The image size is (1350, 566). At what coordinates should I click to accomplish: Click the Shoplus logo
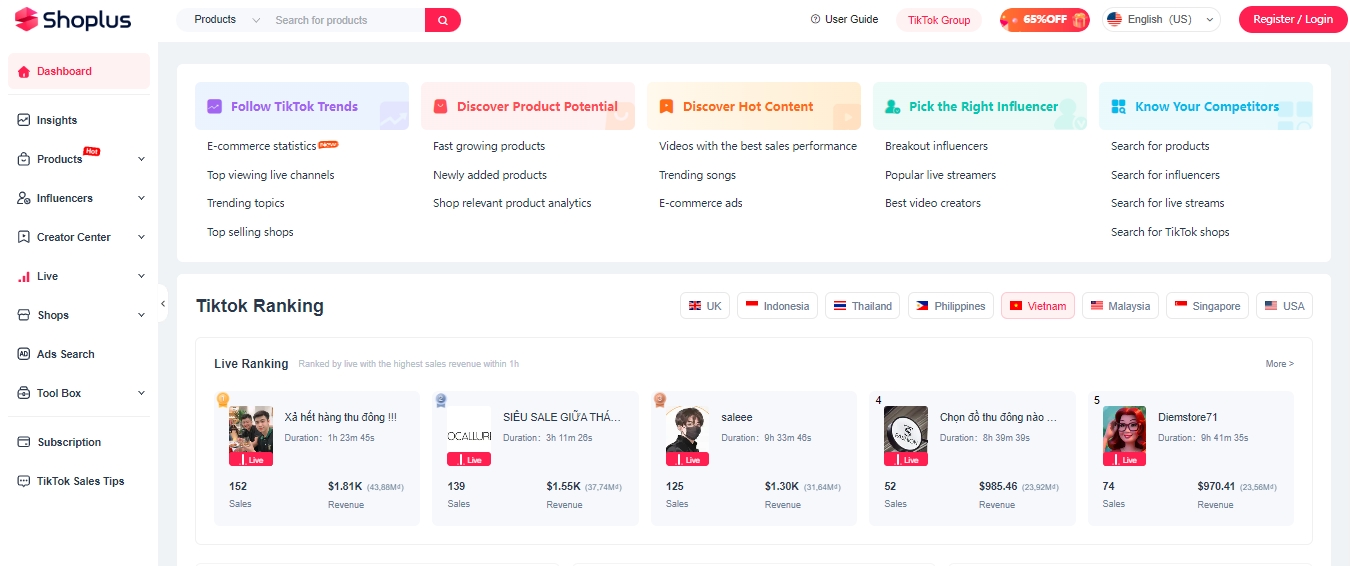click(73, 19)
